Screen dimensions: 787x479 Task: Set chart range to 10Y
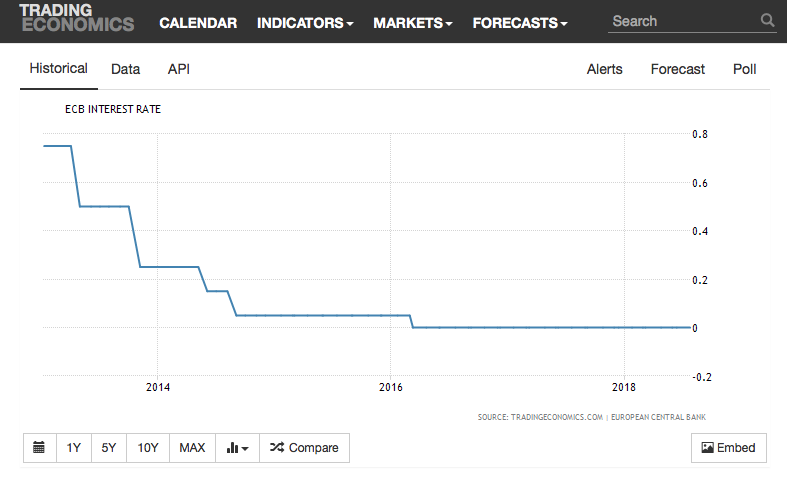click(x=148, y=447)
